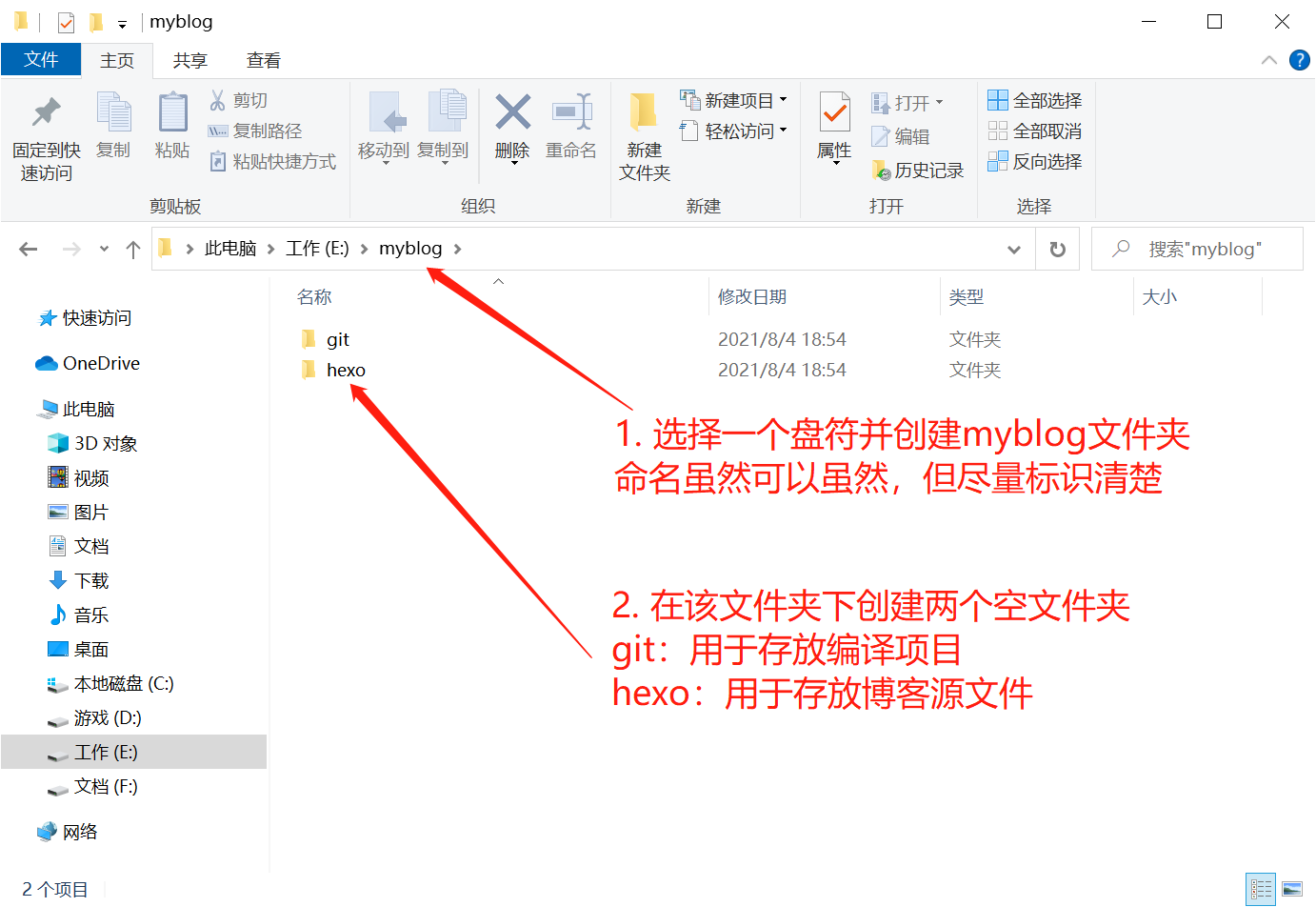Open 工作 (E:) drive in the sidebar
Viewport: 1316px width, 907px height.
133,753
